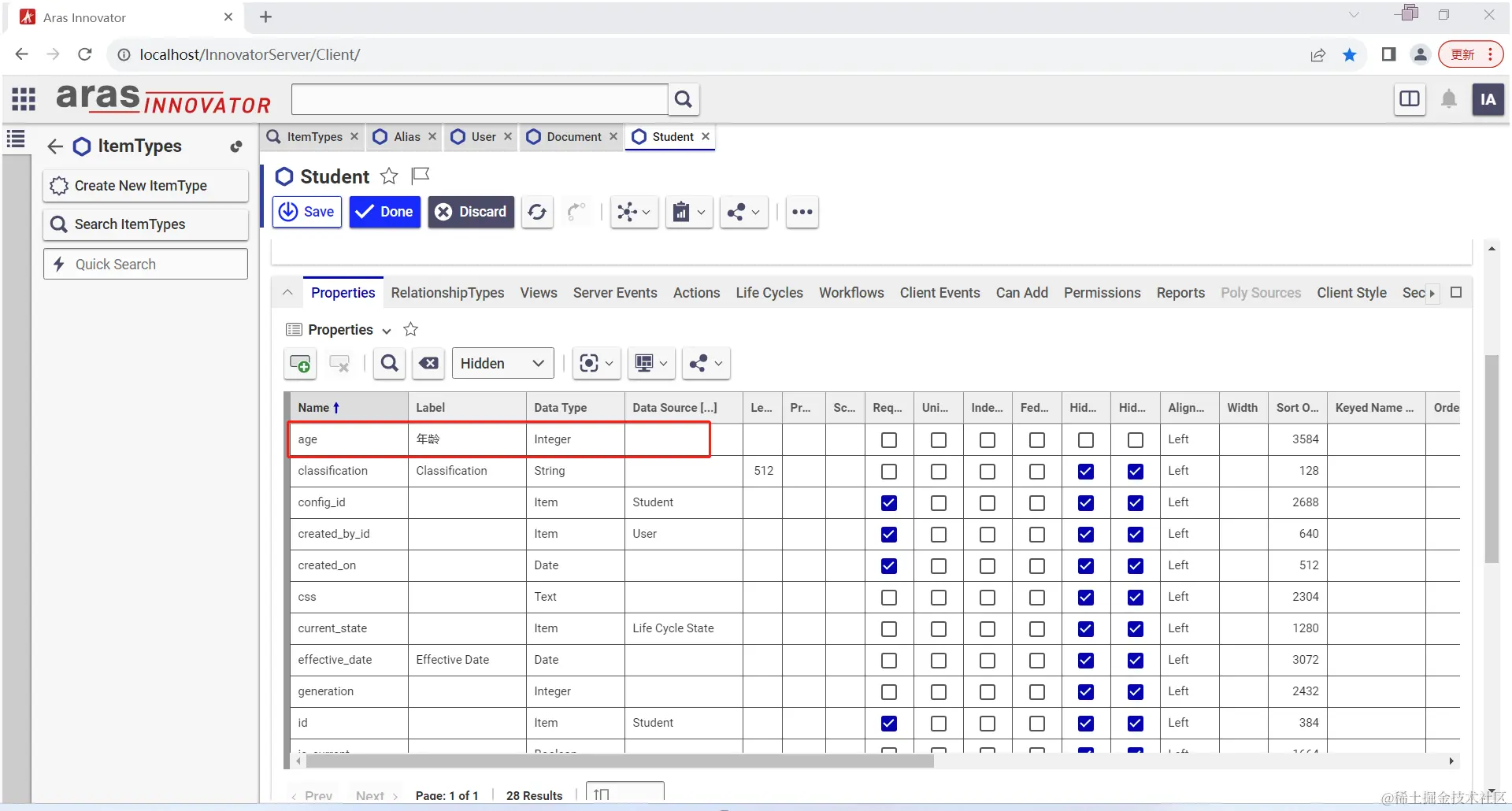This screenshot has height=811, width=1512.
Task: Open the Server Events tab
Action: click(x=615, y=293)
